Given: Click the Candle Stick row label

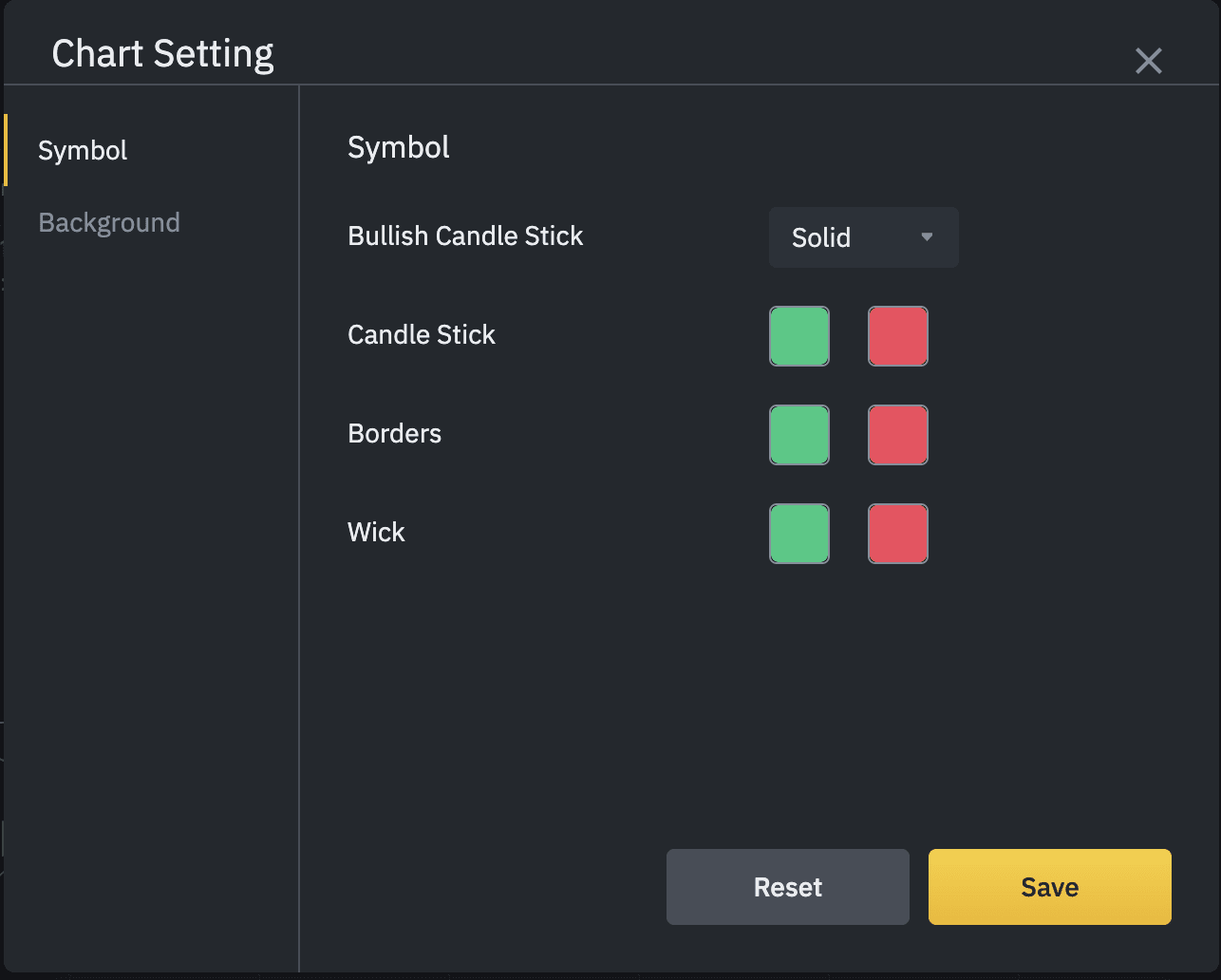Looking at the screenshot, I should 422,335.
